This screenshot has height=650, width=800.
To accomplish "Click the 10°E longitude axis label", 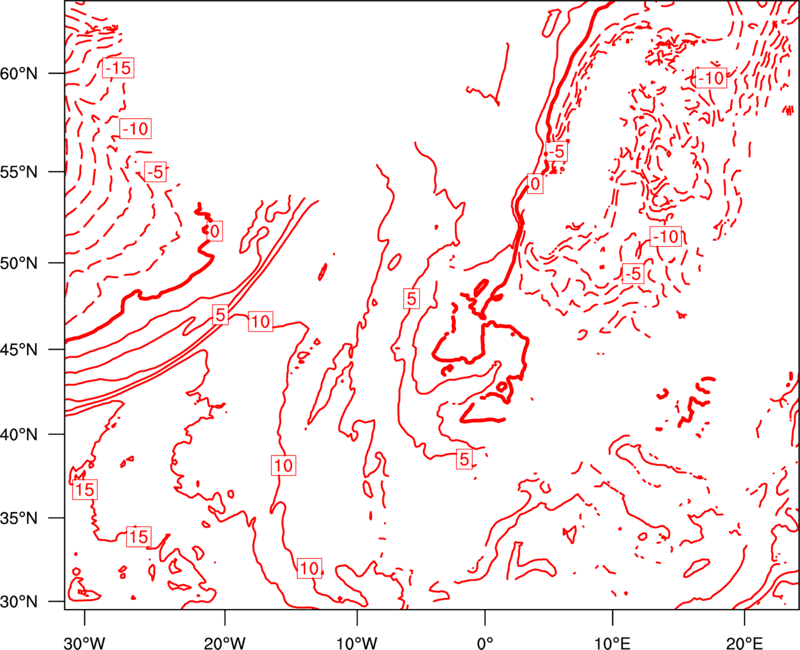I will click(612, 643).
